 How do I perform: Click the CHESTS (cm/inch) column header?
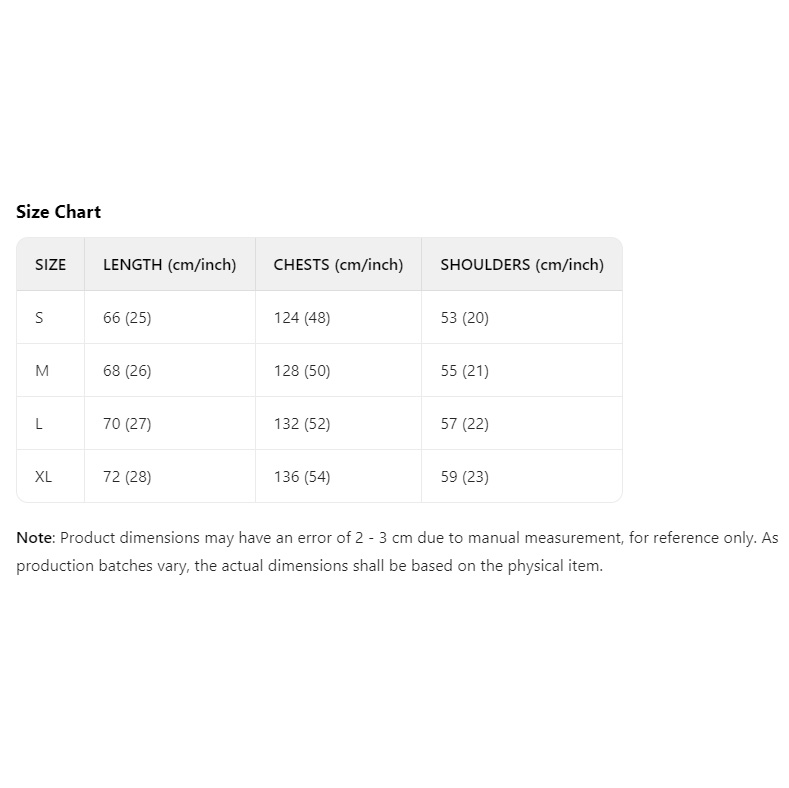[338, 265]
